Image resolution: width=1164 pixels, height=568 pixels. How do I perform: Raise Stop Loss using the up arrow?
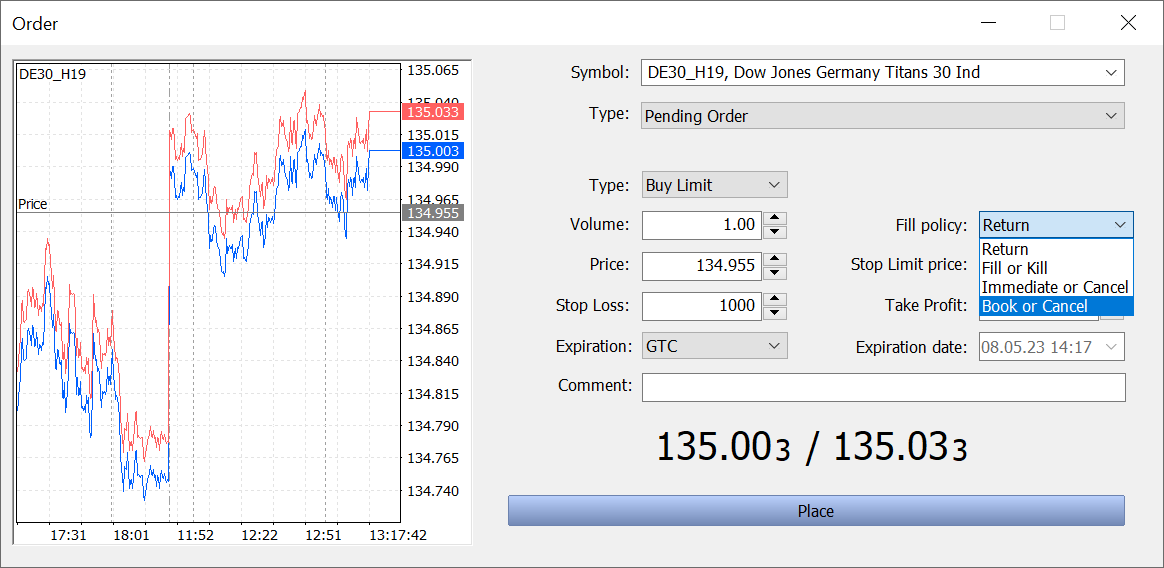774,299
